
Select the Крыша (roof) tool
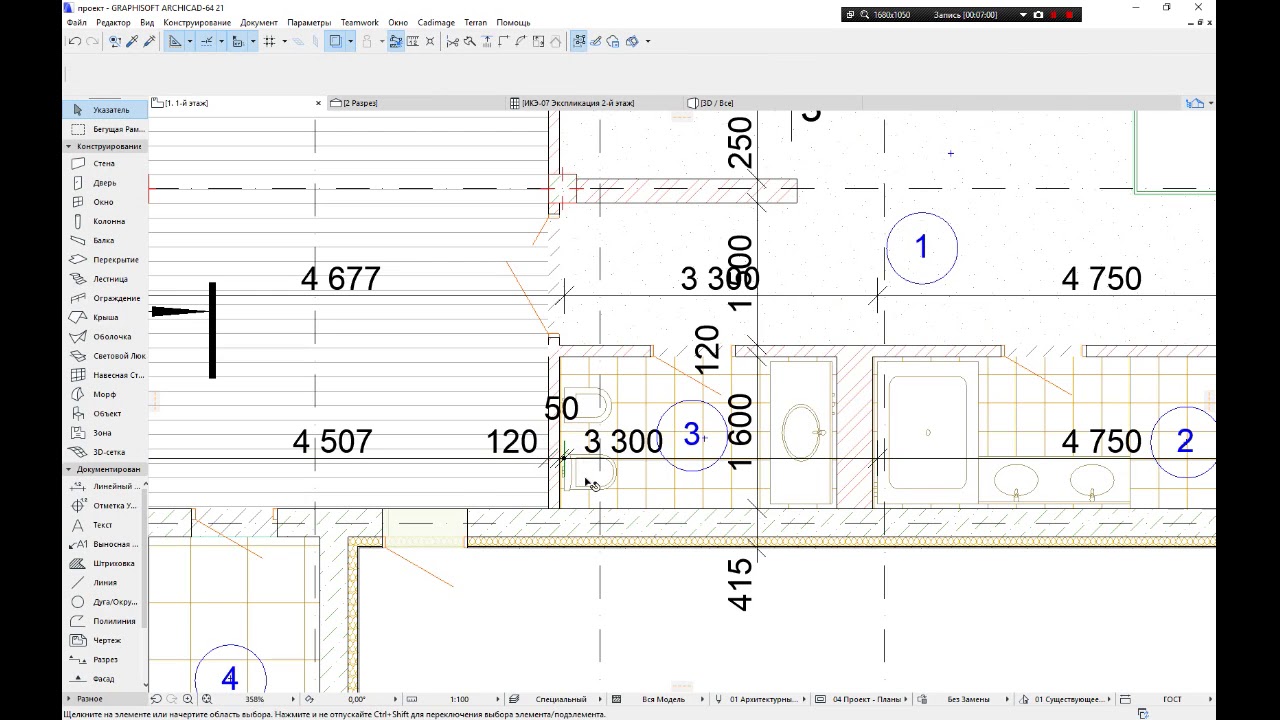point(105,317)
